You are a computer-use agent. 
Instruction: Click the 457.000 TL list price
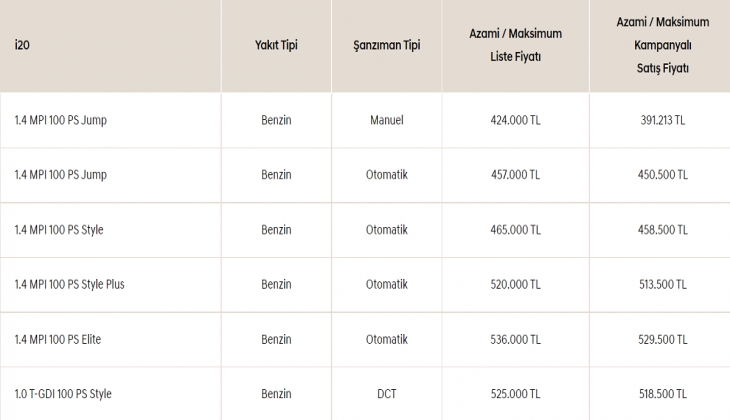pyautogui.click(x=515, y=175)
